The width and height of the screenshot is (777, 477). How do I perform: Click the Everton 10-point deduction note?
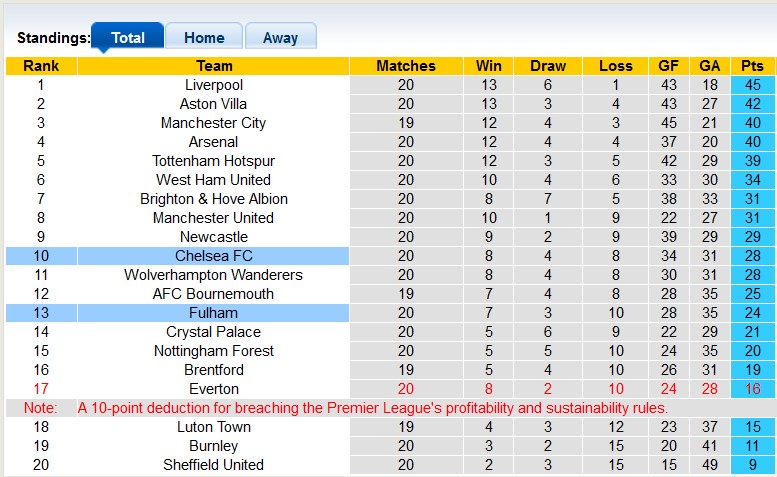pyautogui.click(x=372, y=408)
